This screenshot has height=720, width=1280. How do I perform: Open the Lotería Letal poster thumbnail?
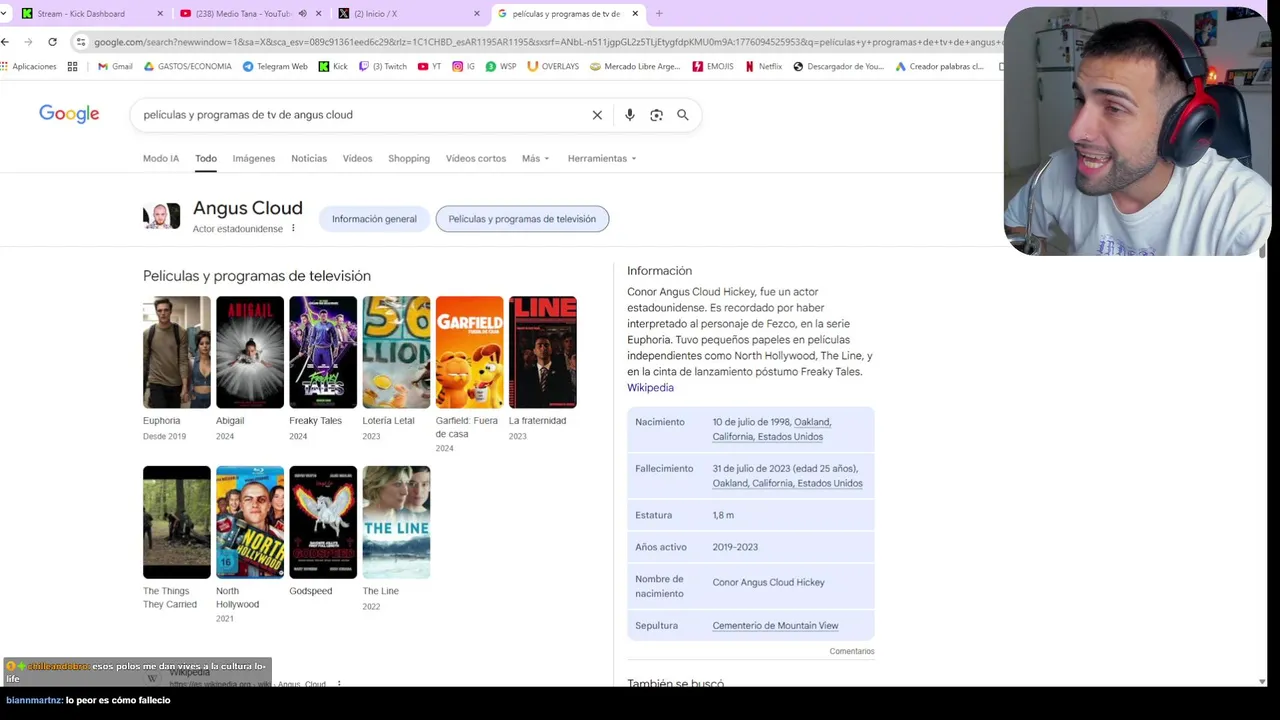click(396, 352)
